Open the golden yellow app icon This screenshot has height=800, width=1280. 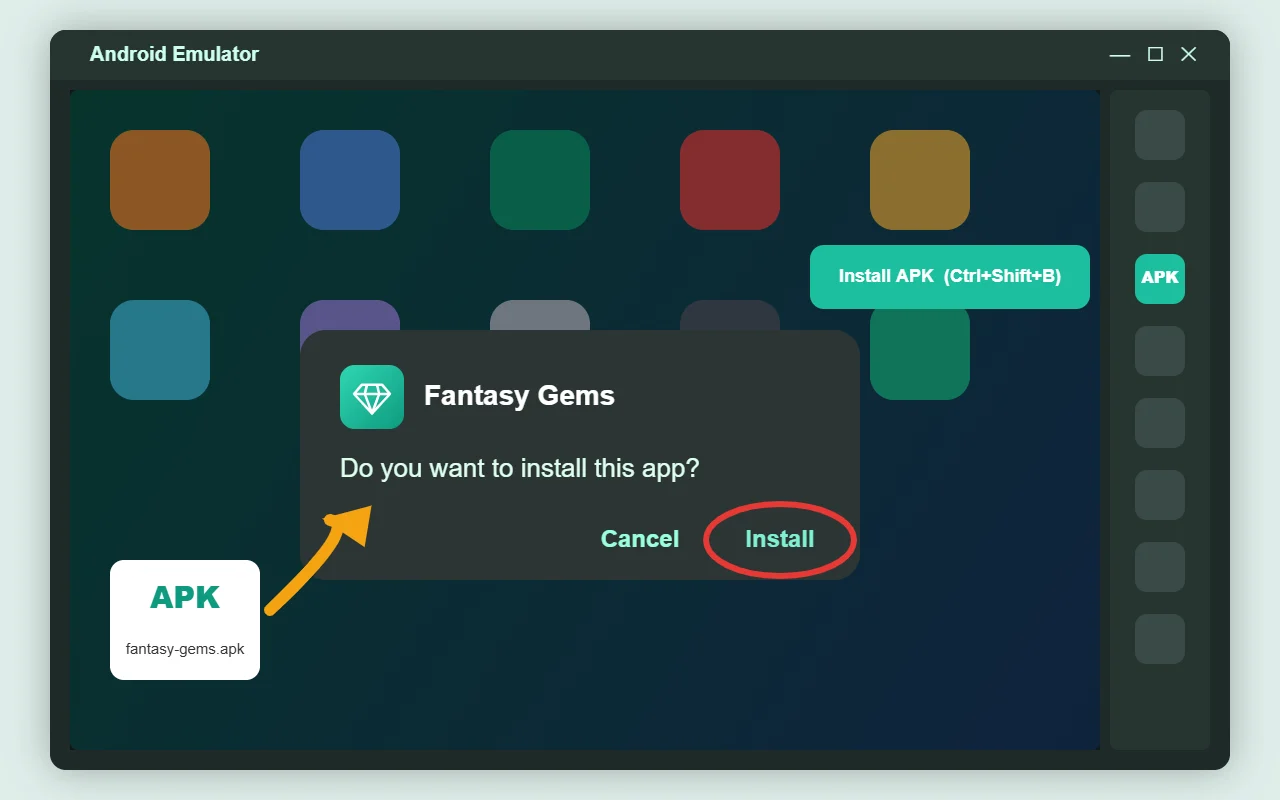tap(920, 180)
